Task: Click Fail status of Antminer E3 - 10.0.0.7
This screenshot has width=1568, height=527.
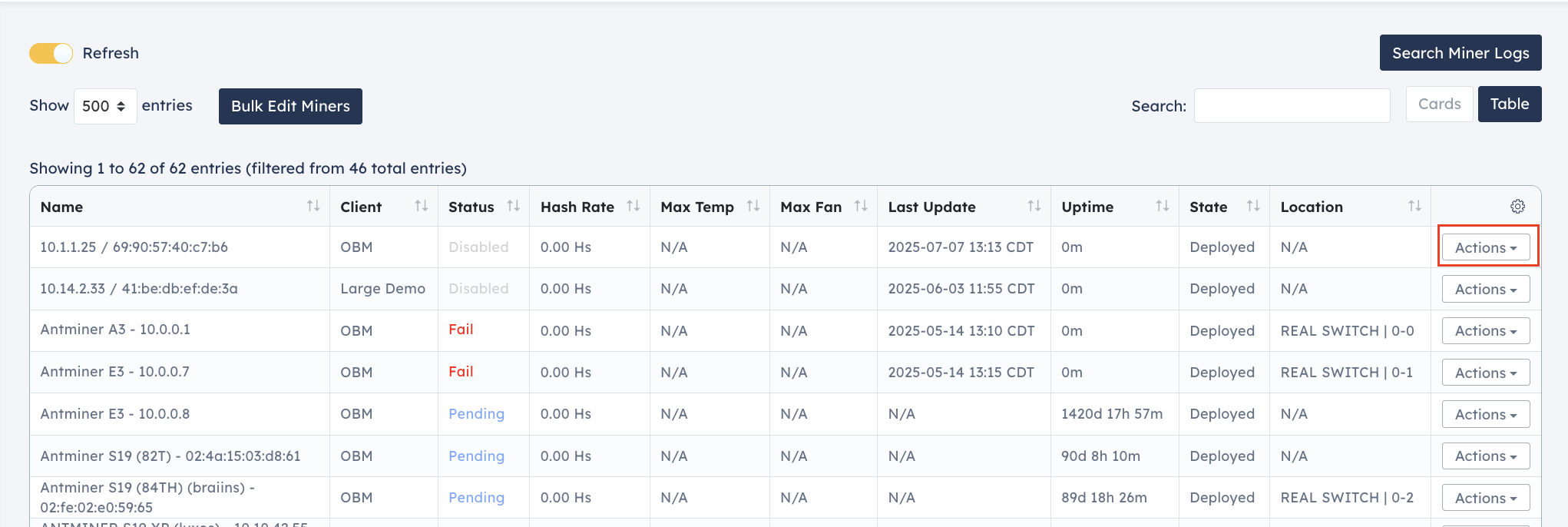Action: point(461,372)
